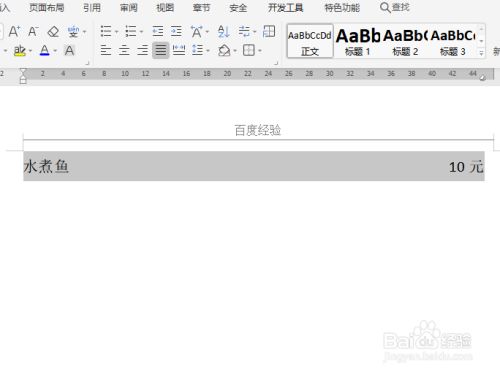Expand the Chinese layout dropdown arrow
The height and width of the screenshot is (374, 500).
click(x=207, y=32)
